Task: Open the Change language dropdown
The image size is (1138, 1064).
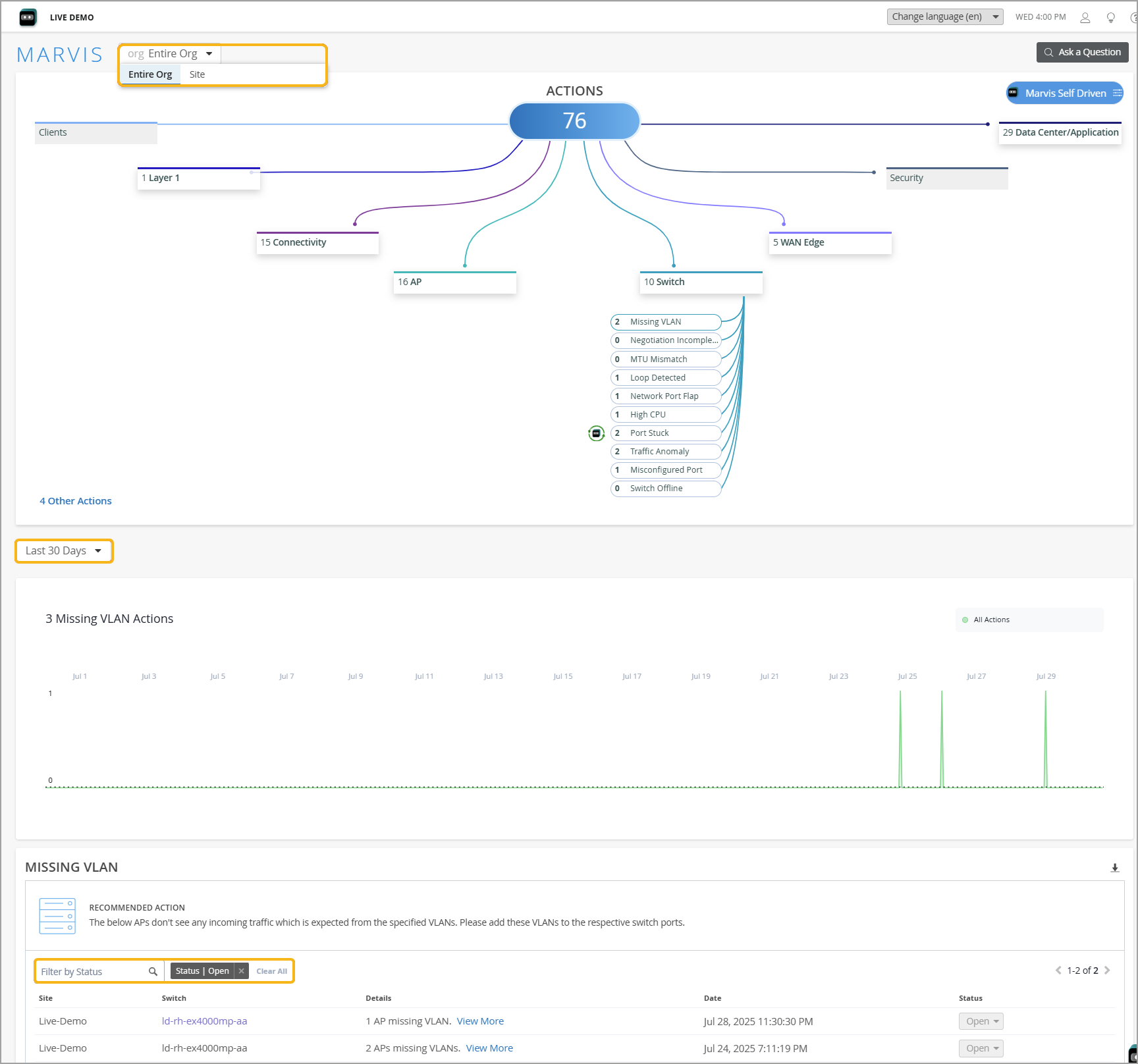Action: pos(945,16)
